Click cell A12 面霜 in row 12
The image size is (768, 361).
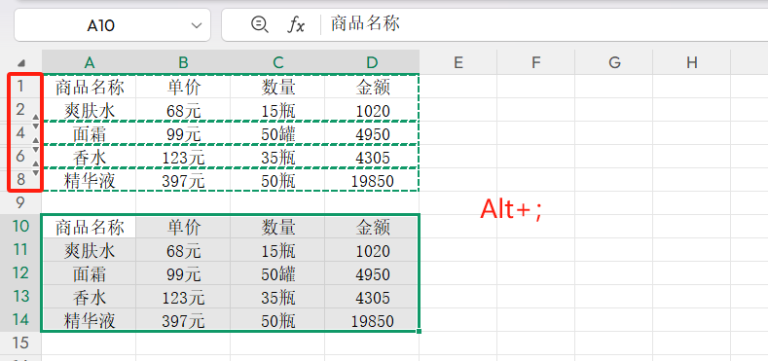(x=89, y=273)
